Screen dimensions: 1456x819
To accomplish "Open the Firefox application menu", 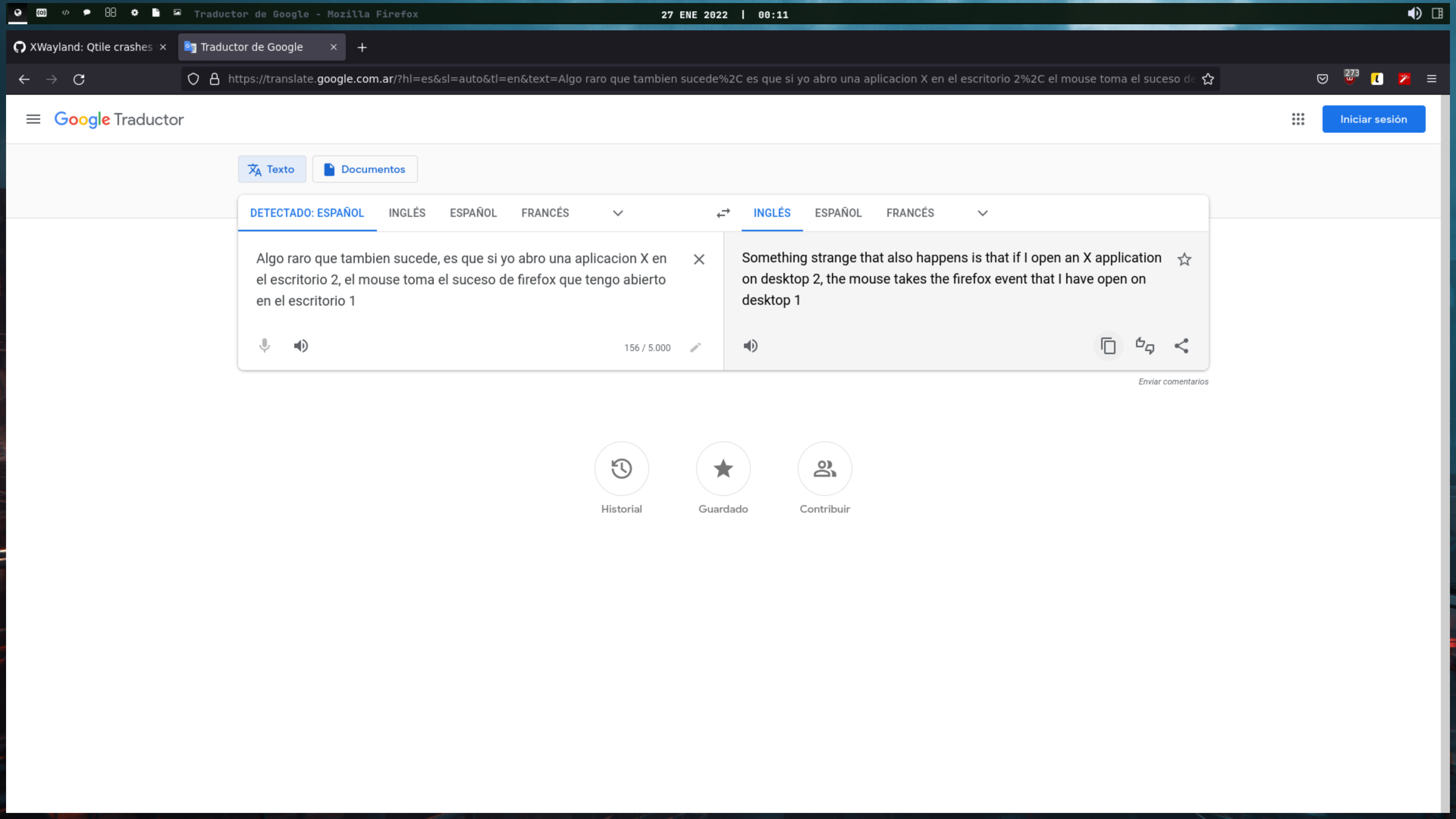I will pyautogui.click(x=1432, y=79).
